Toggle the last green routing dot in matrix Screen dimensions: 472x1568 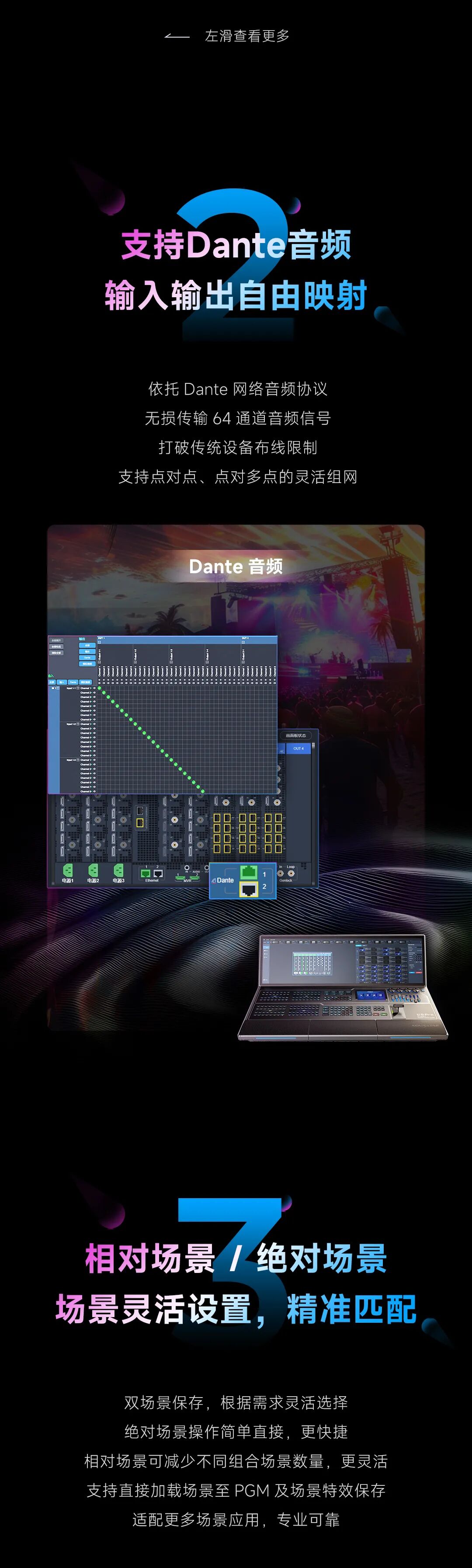tap(202, 791)
